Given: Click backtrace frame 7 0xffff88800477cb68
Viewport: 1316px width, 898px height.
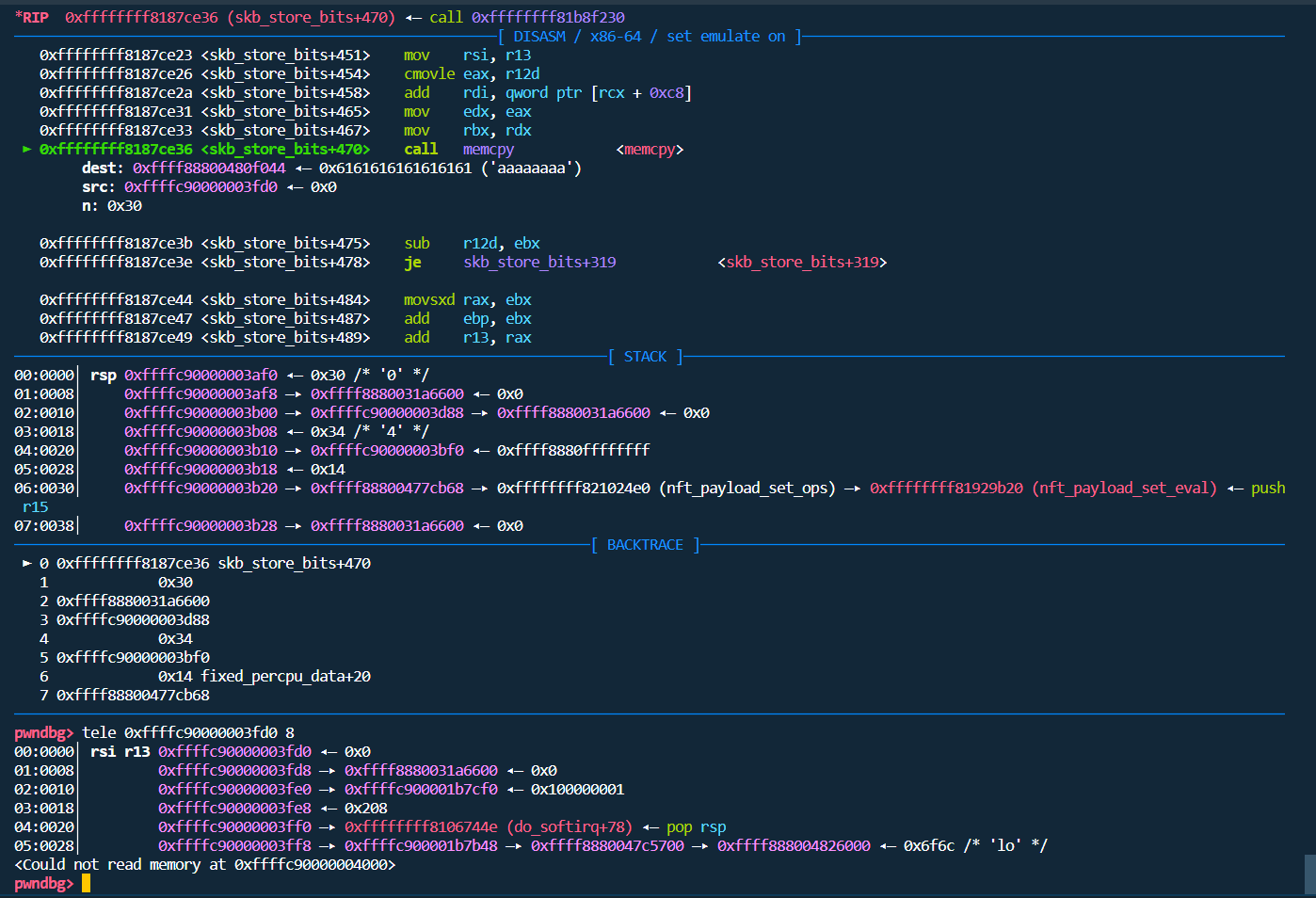Looking at the screenshot, I should click(x=124, y=695).
